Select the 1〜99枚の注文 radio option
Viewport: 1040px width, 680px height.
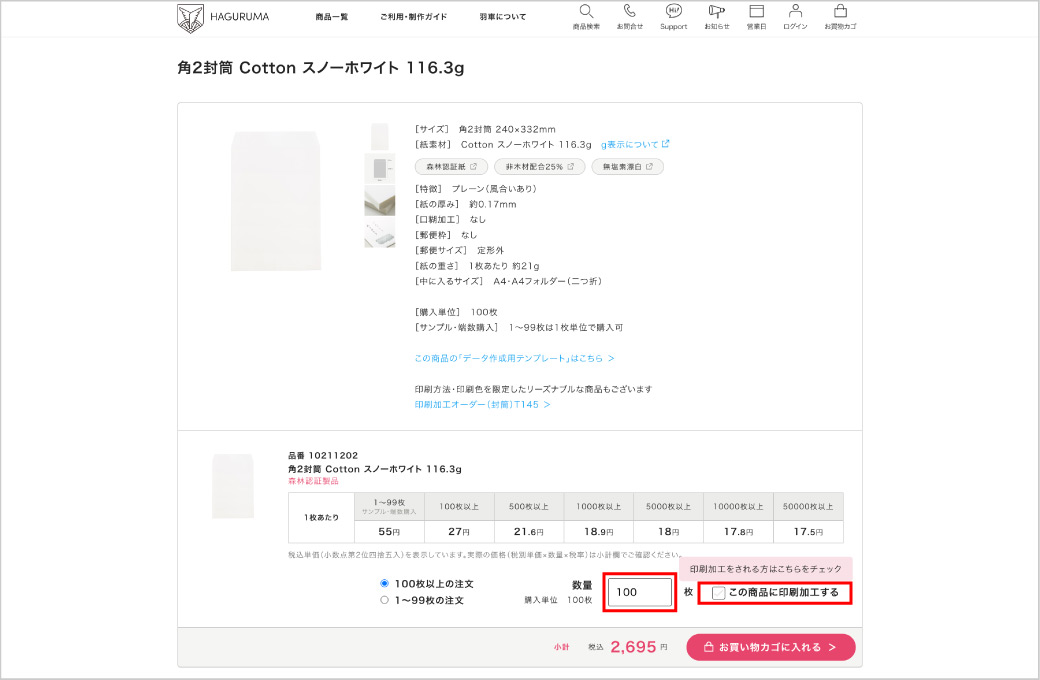pyautogui.click(x=384, y=600)
